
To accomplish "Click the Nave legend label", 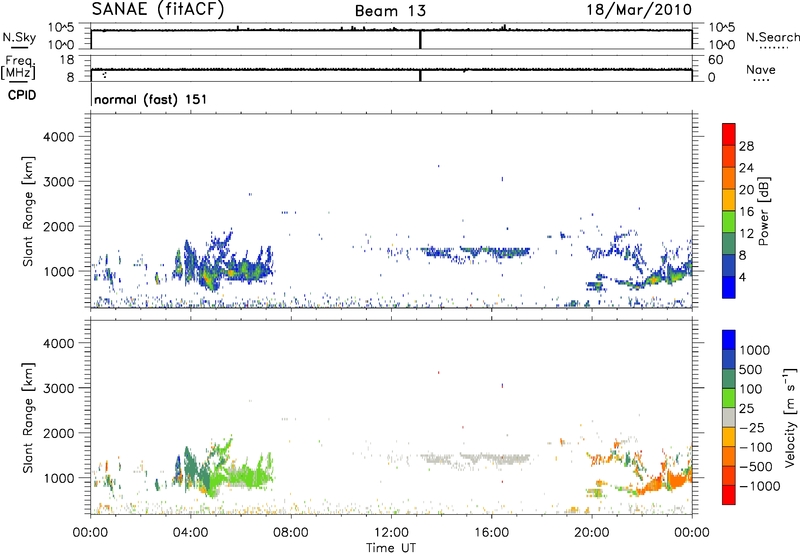I will pos(761,69).
